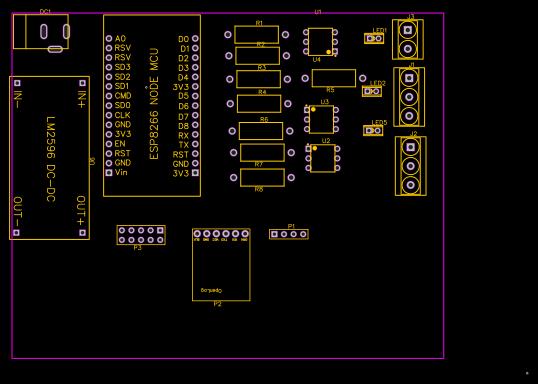This screenshot has height=384, width=538.
Task: Select the D0 pad on NodeMCU
Action: point(195,39)
